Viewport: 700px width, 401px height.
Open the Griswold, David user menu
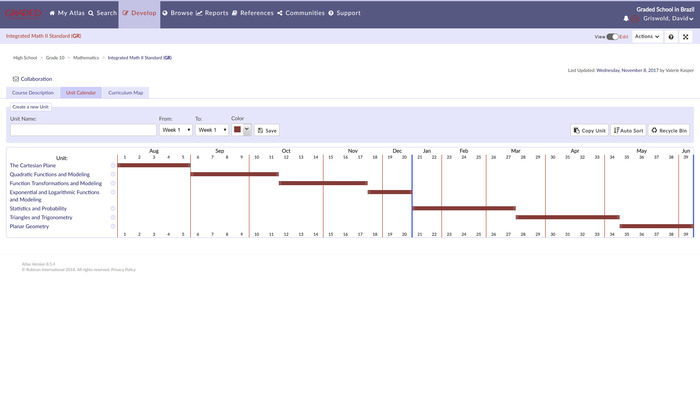tap(664, 18)
